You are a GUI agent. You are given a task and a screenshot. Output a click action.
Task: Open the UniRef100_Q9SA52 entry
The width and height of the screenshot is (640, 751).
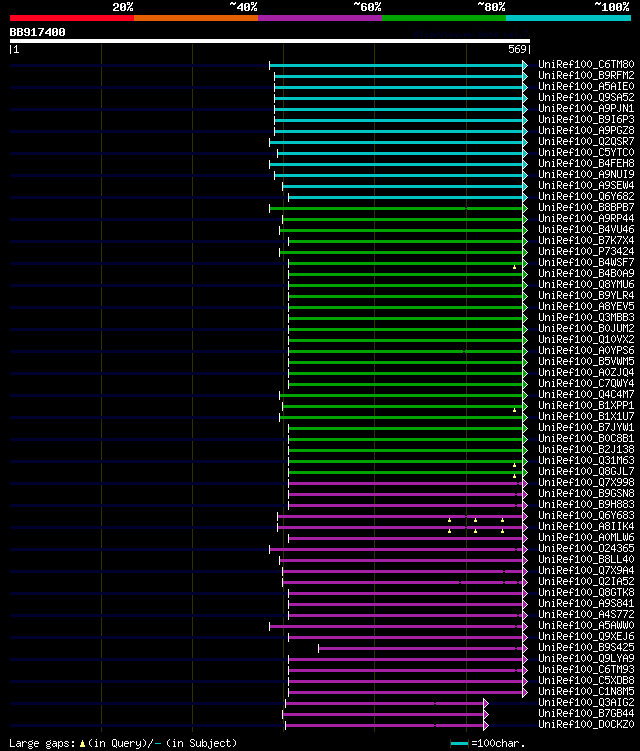click(586, 97)
